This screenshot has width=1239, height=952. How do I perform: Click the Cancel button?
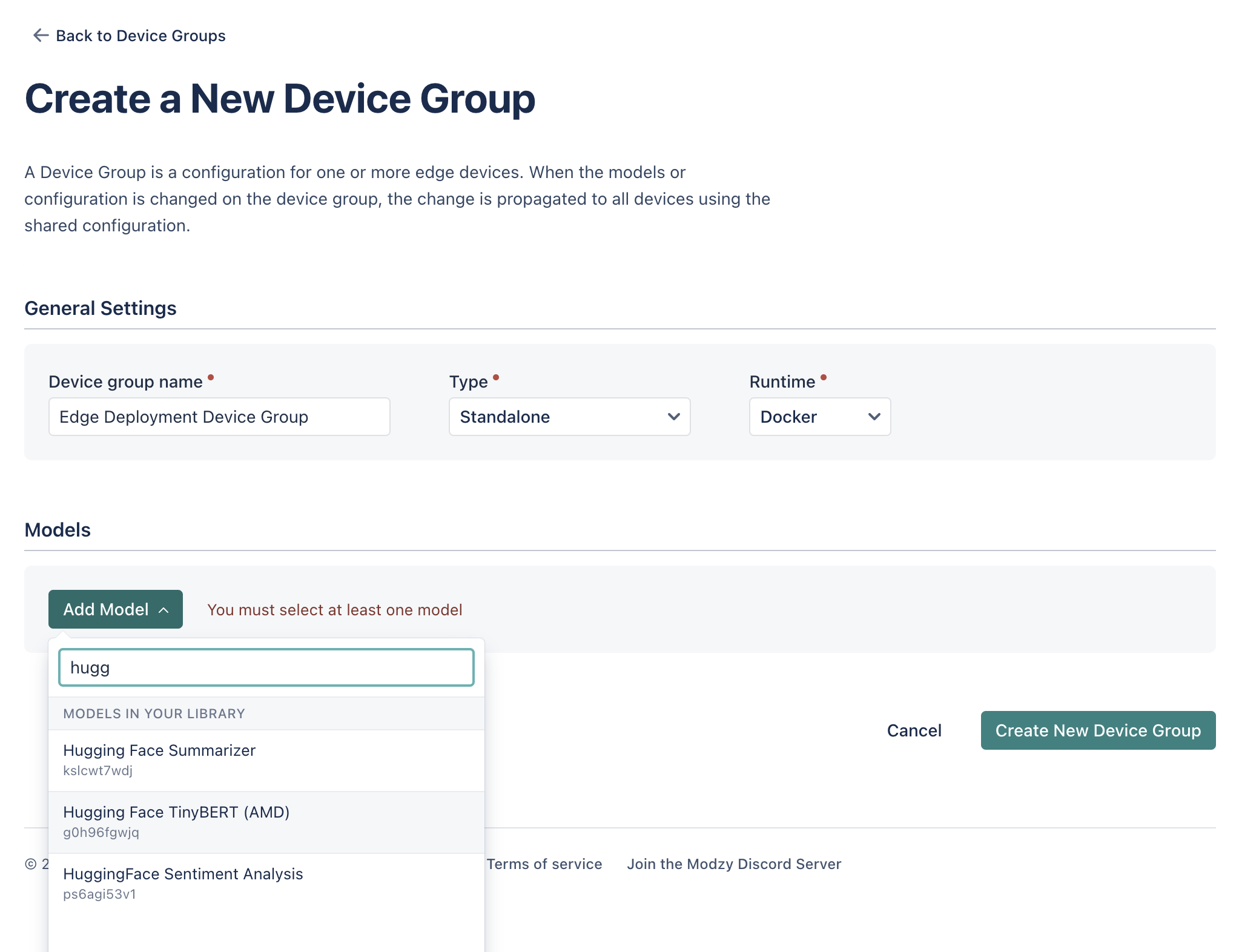(914, 730)
